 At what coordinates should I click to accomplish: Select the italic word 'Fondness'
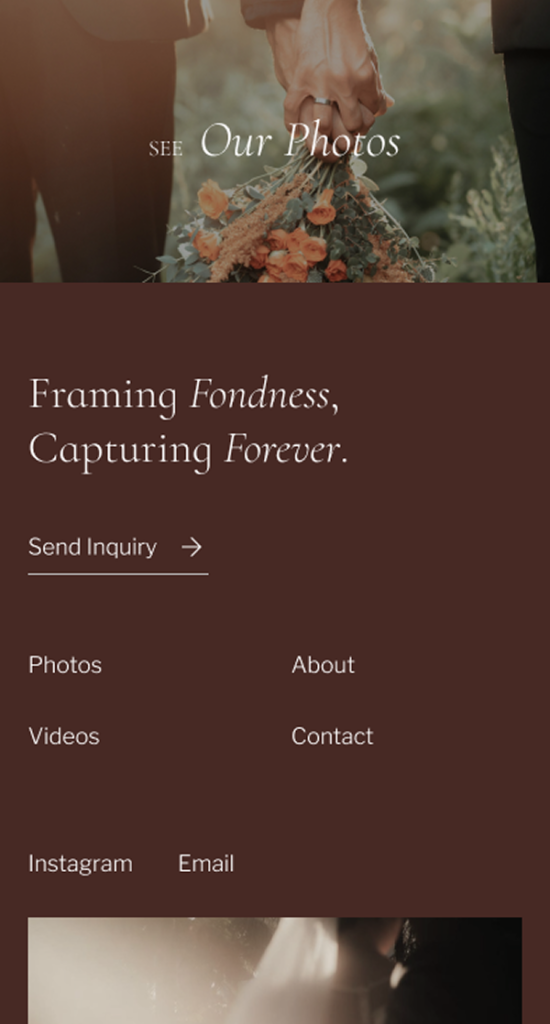click(x=259, y=394)
